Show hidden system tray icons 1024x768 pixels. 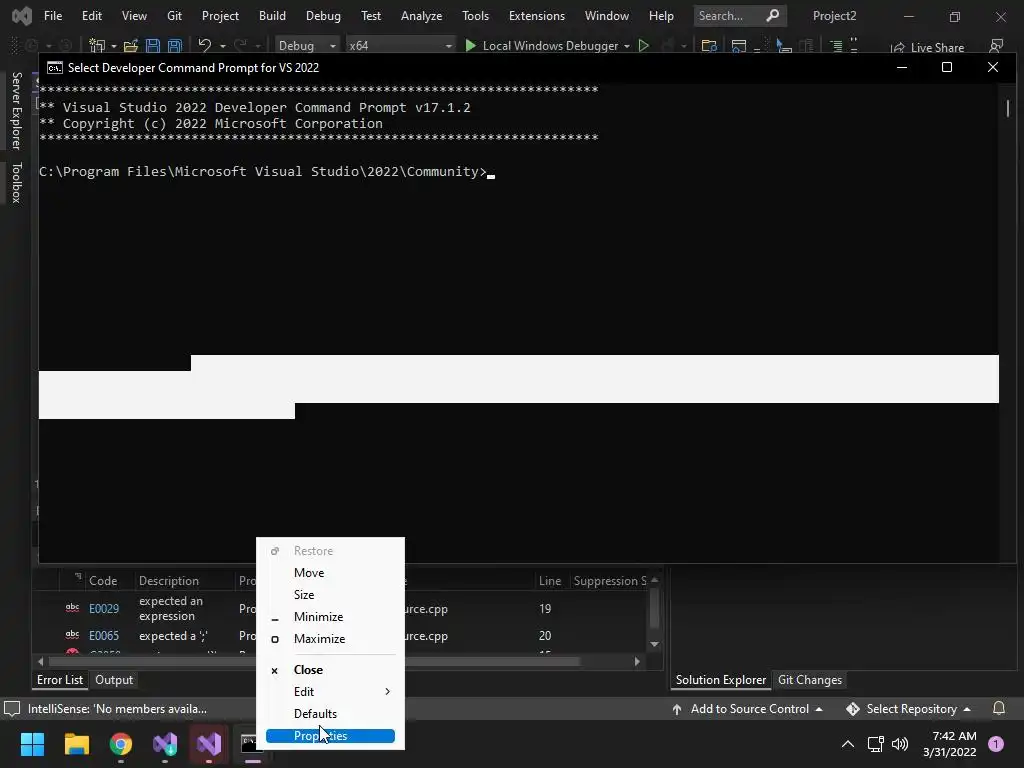click(x=847, y=744)
